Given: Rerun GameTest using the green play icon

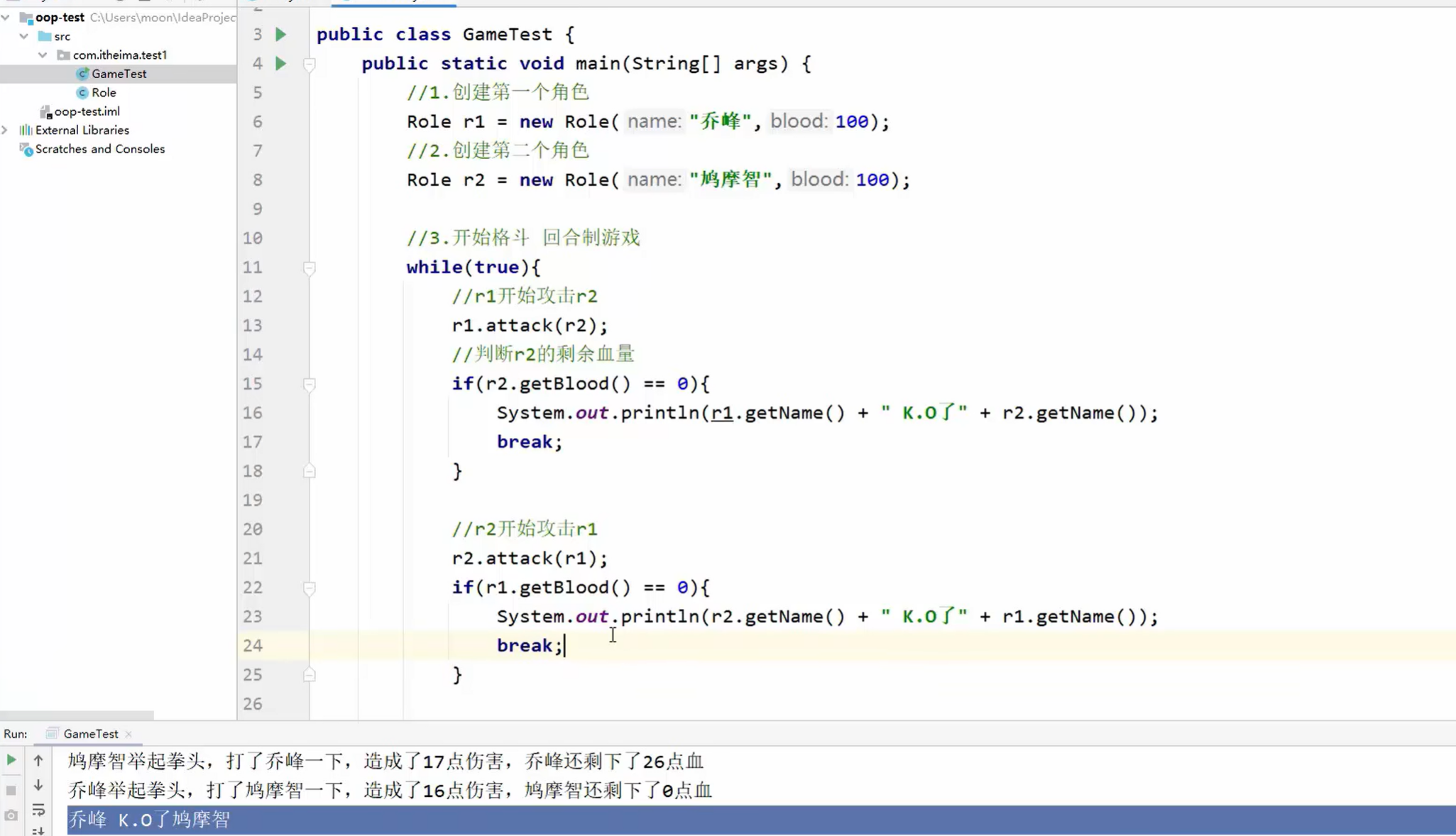Looking at the screenshot, I should pos(10,759).
